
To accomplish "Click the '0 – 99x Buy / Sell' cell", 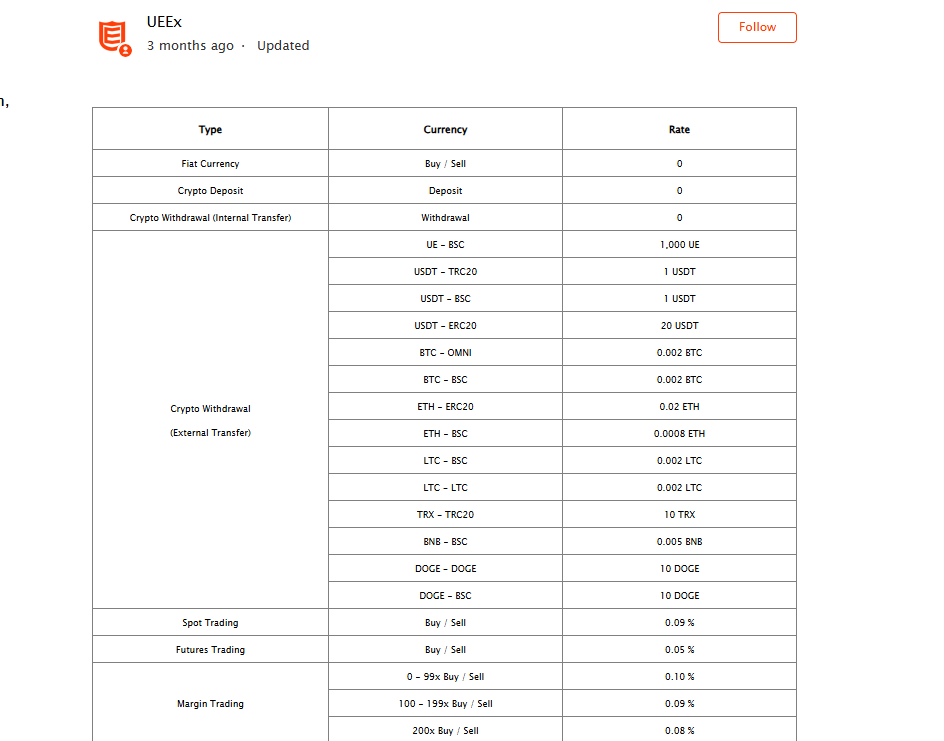I will [x=445, y=677].
